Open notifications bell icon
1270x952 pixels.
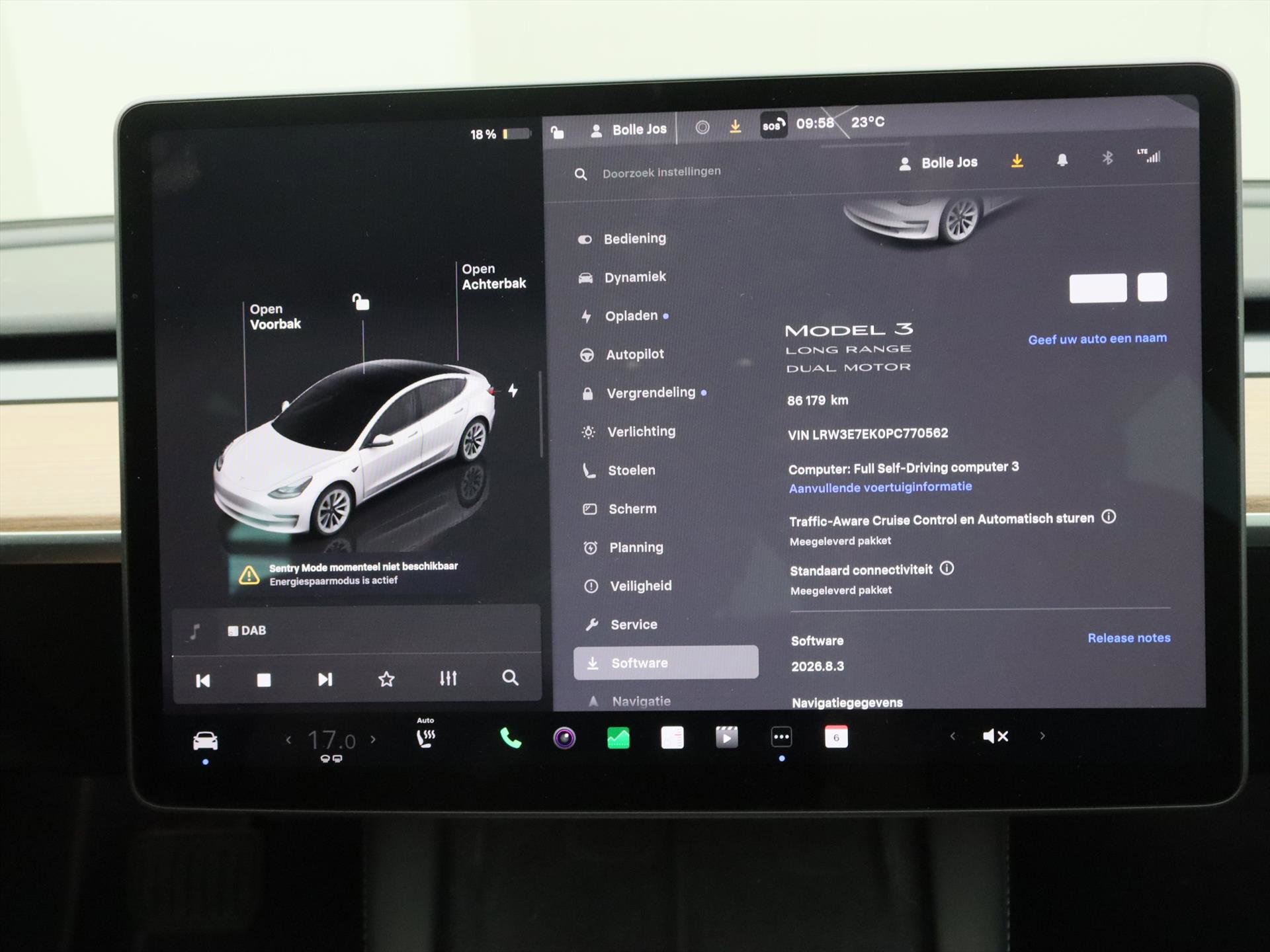(1062, 160)
